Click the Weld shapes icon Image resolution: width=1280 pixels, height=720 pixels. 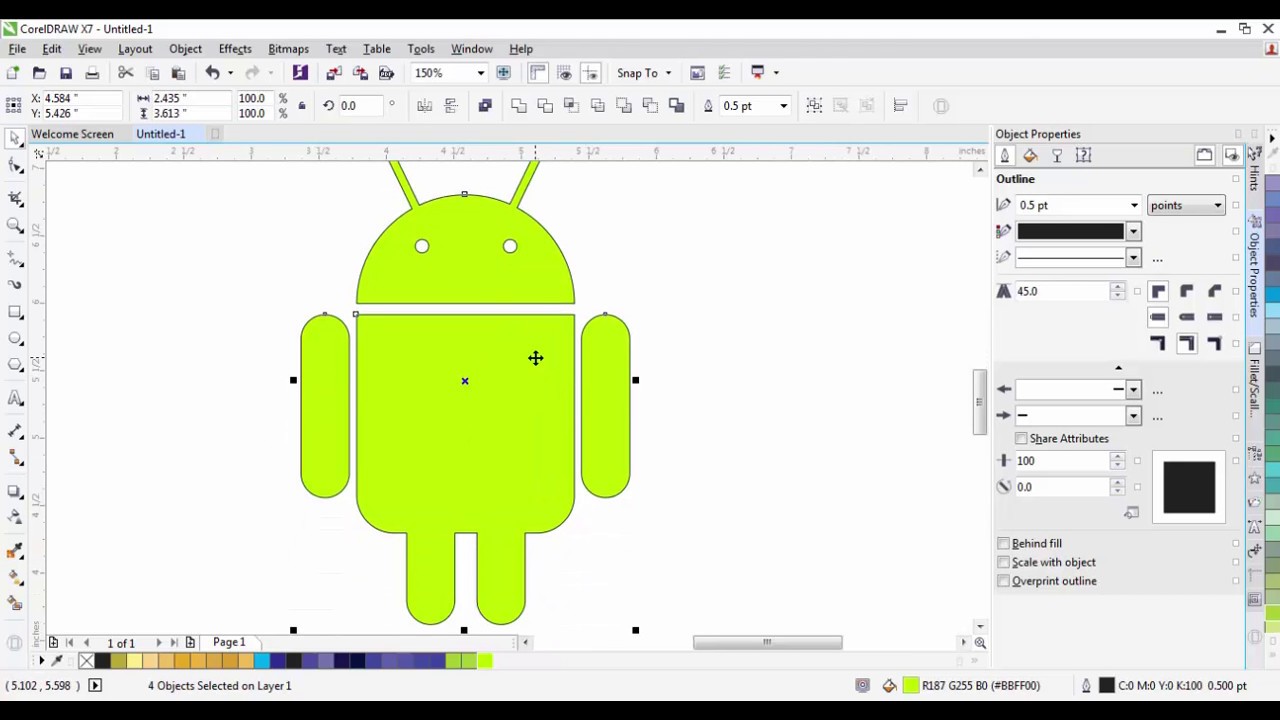coord(519,106)
